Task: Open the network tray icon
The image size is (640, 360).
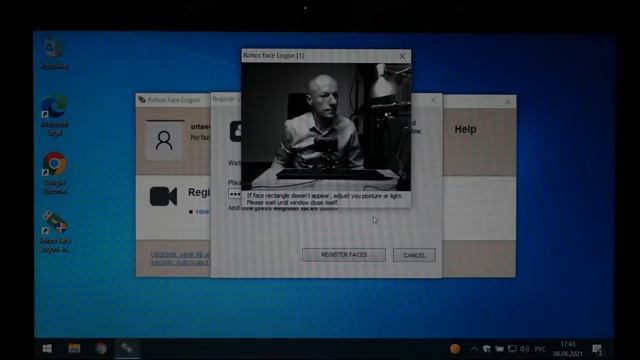Action: (512, 349)
